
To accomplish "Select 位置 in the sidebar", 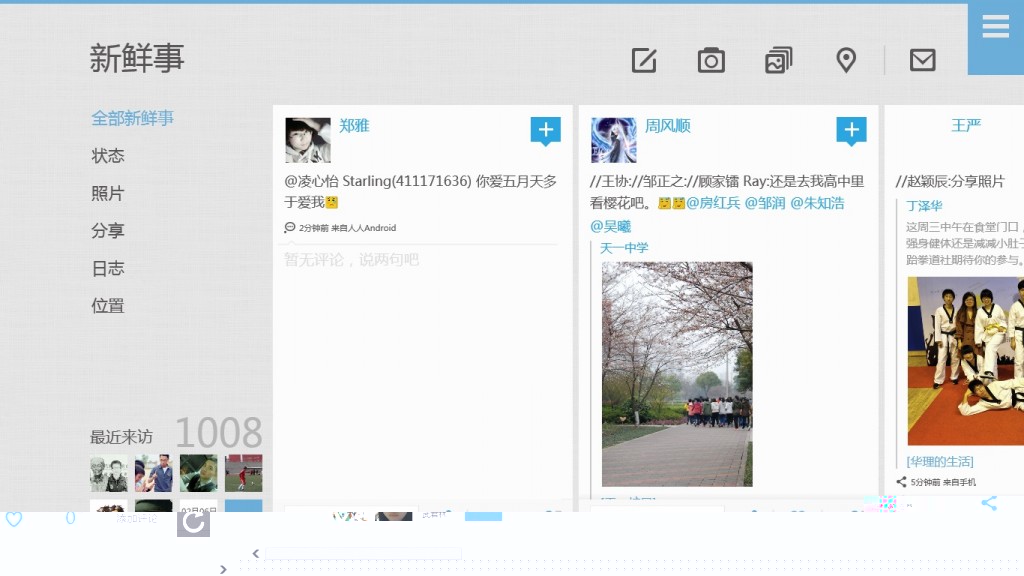I will pyautogui.click(x=108, y=306).
